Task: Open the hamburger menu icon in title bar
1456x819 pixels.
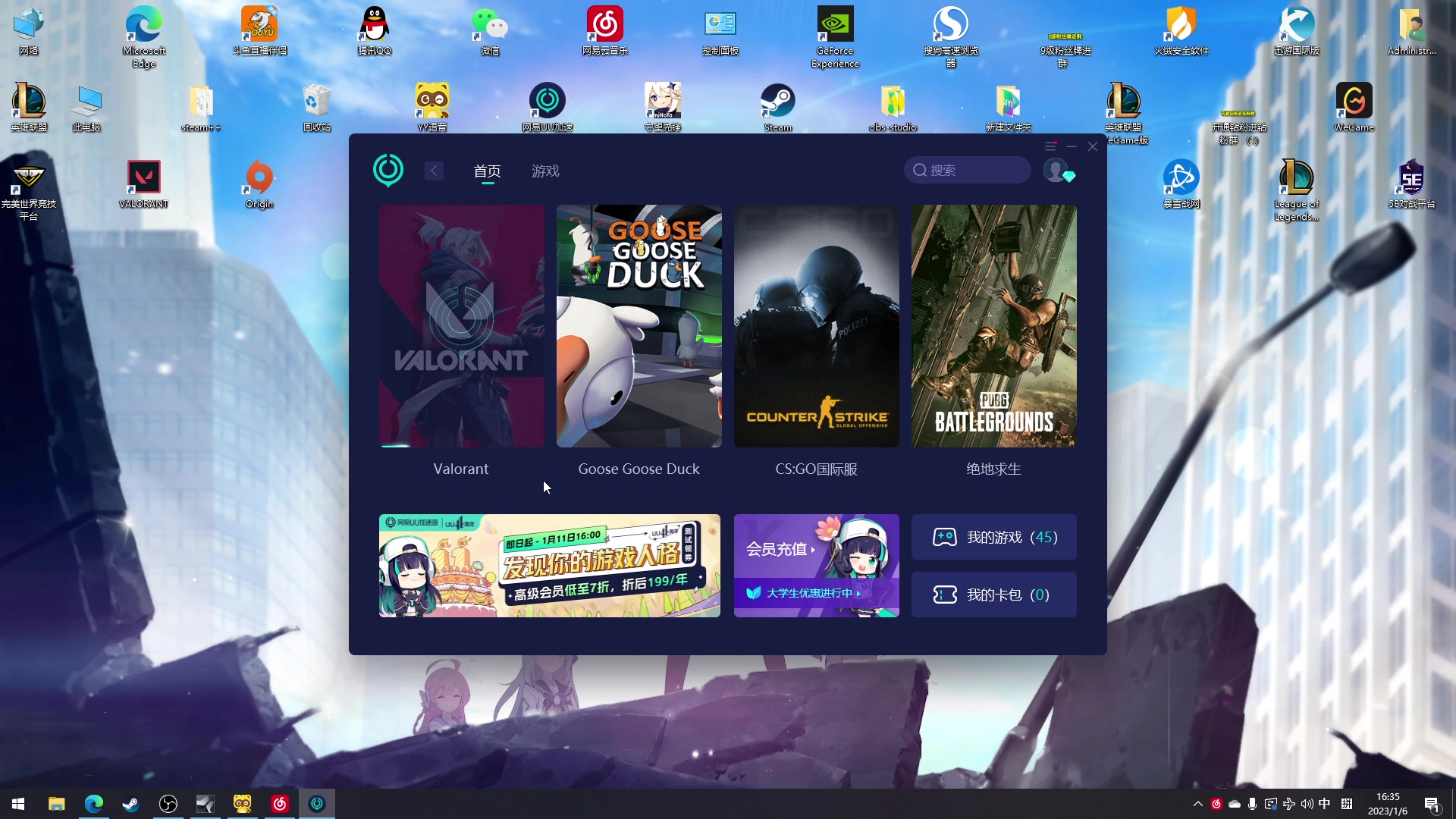Action: coord(1050,146)
